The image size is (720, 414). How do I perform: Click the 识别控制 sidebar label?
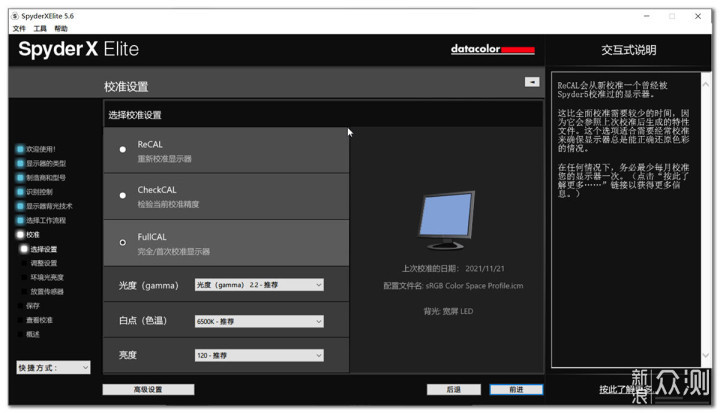39,191
